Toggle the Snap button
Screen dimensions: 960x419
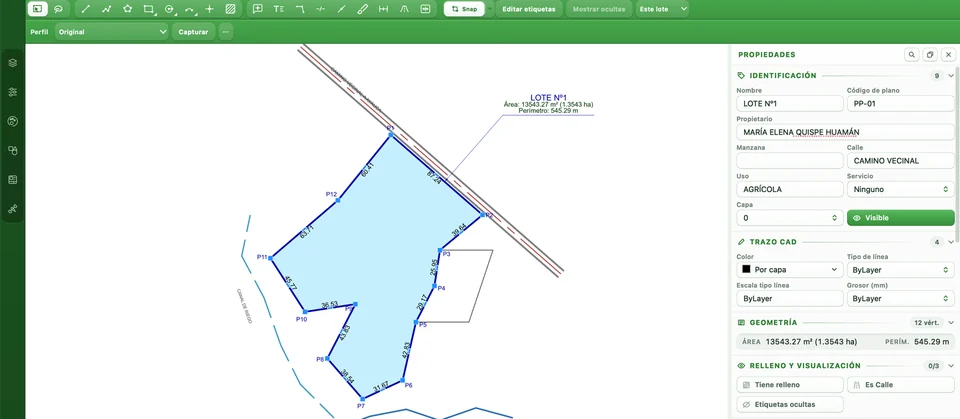(x=464, y=9)
